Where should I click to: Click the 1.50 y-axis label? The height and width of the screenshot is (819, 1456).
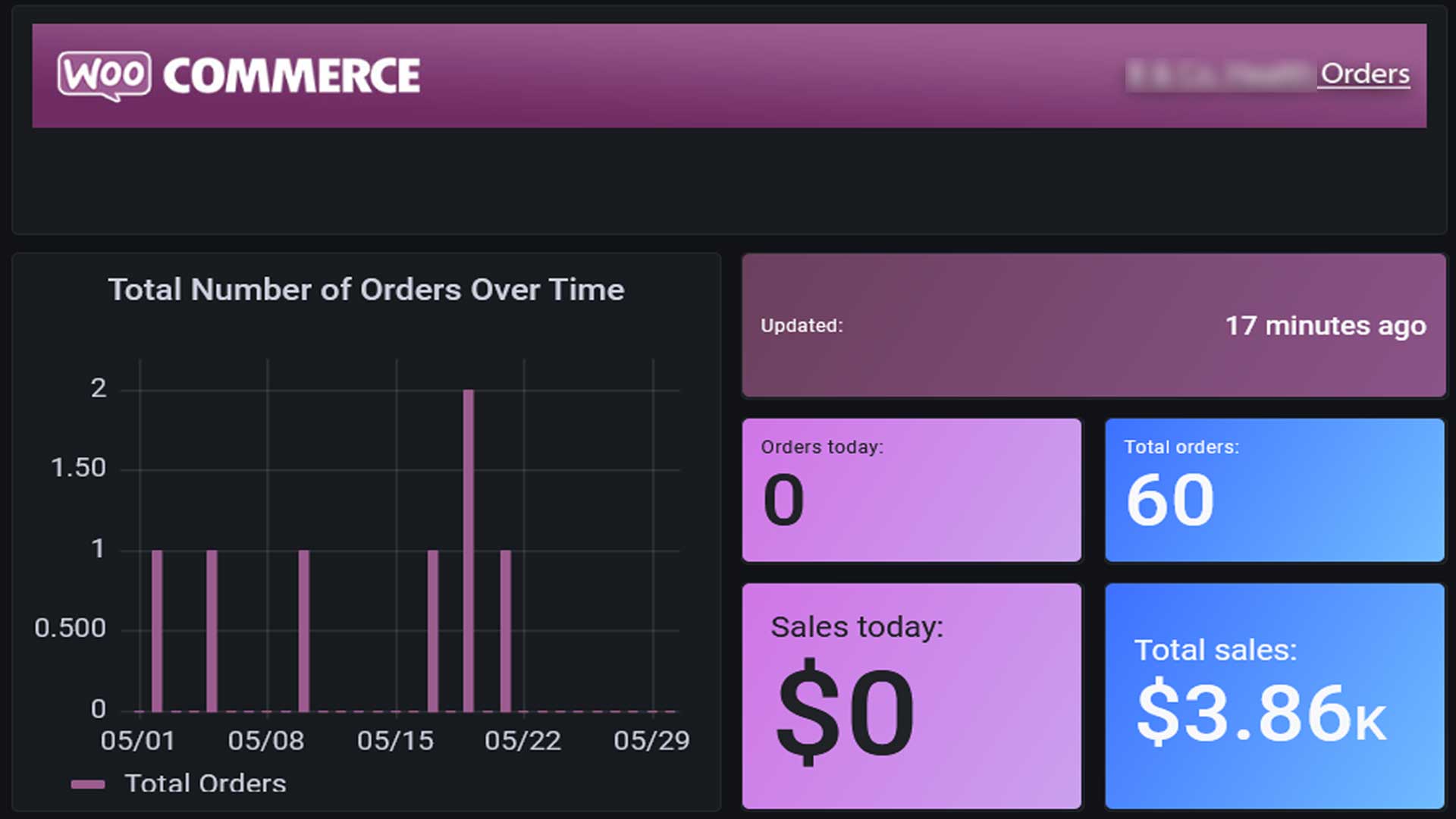point(78,468)
